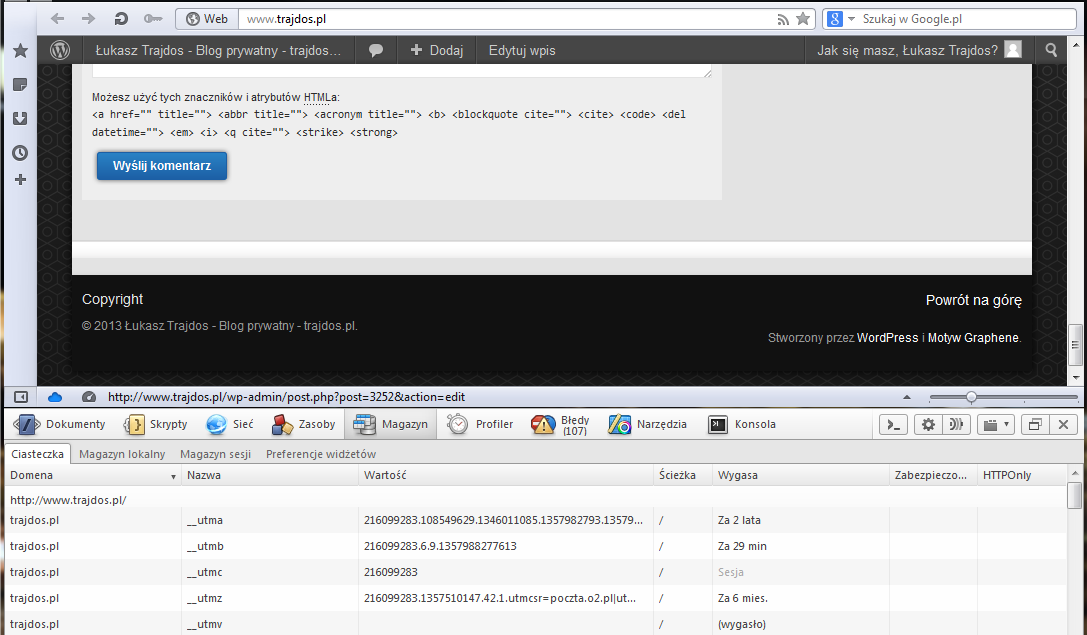This screenshot has width=1087, height=635.
Task: Toggle the command line in Dragonfly
Action: click(894, 424)
